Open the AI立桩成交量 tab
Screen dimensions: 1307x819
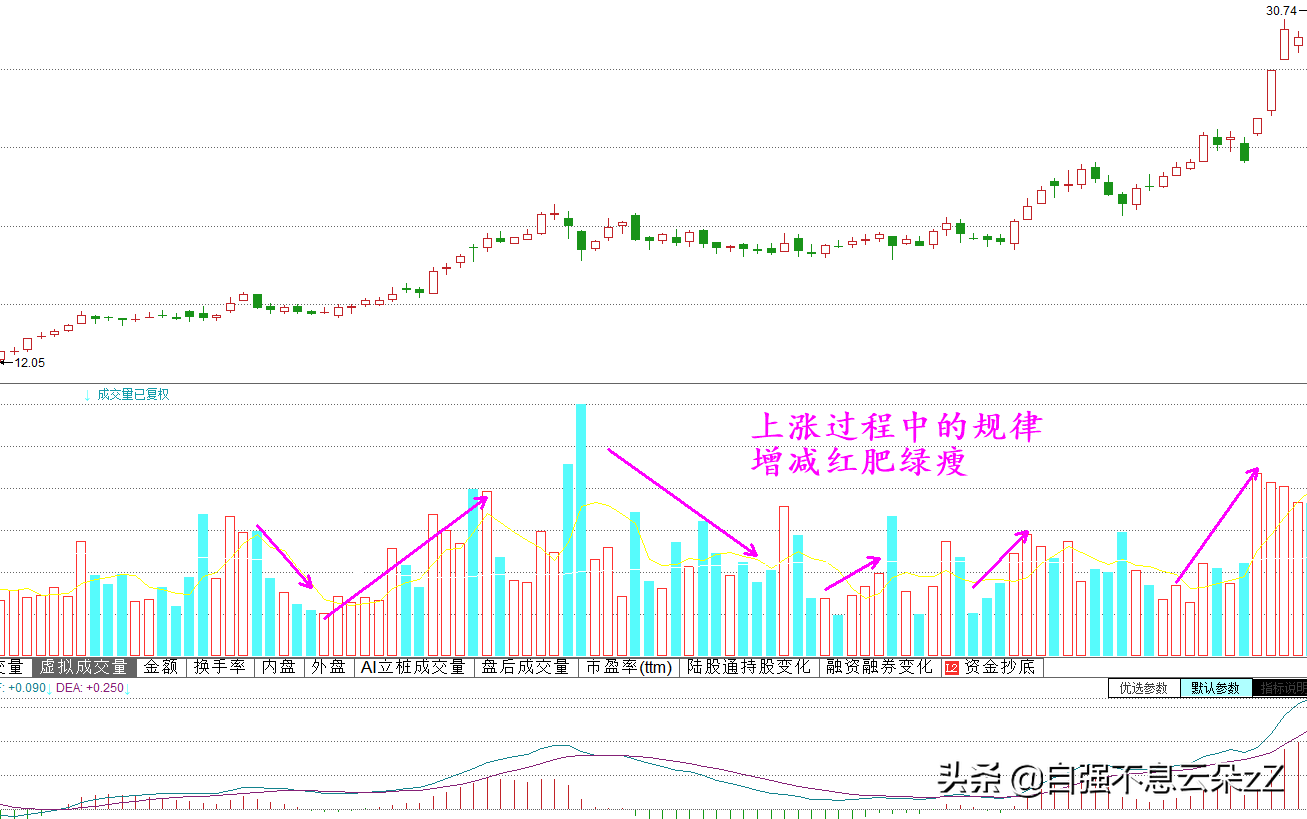pos(414,667)
